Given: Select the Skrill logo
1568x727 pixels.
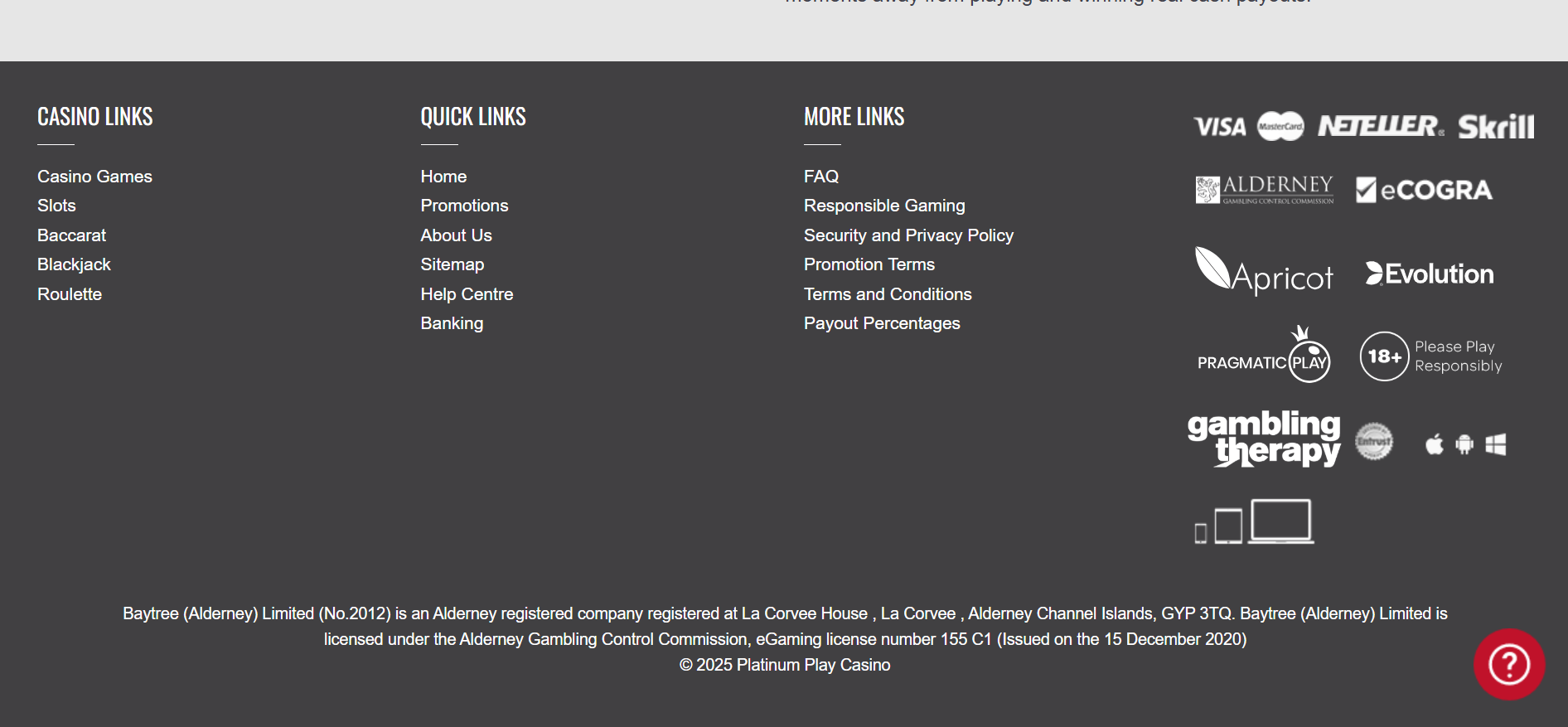Looking at the screenshot, I should point(1495,127).
